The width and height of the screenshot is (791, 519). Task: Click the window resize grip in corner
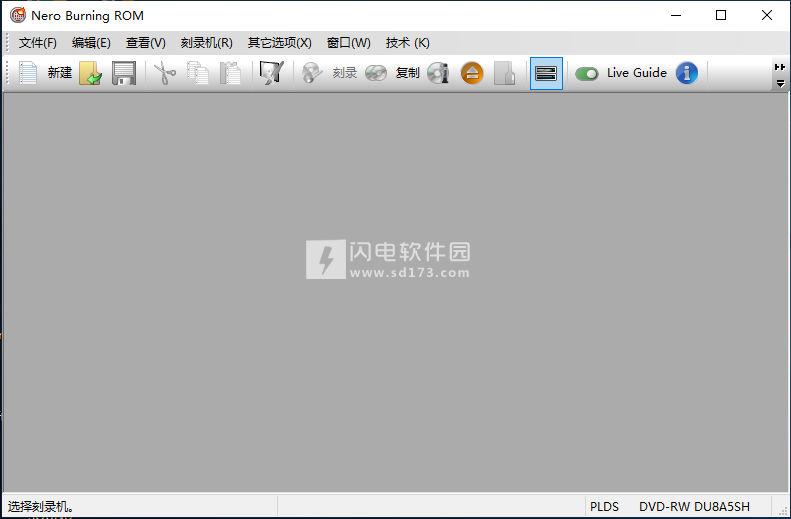click(783, 511)
